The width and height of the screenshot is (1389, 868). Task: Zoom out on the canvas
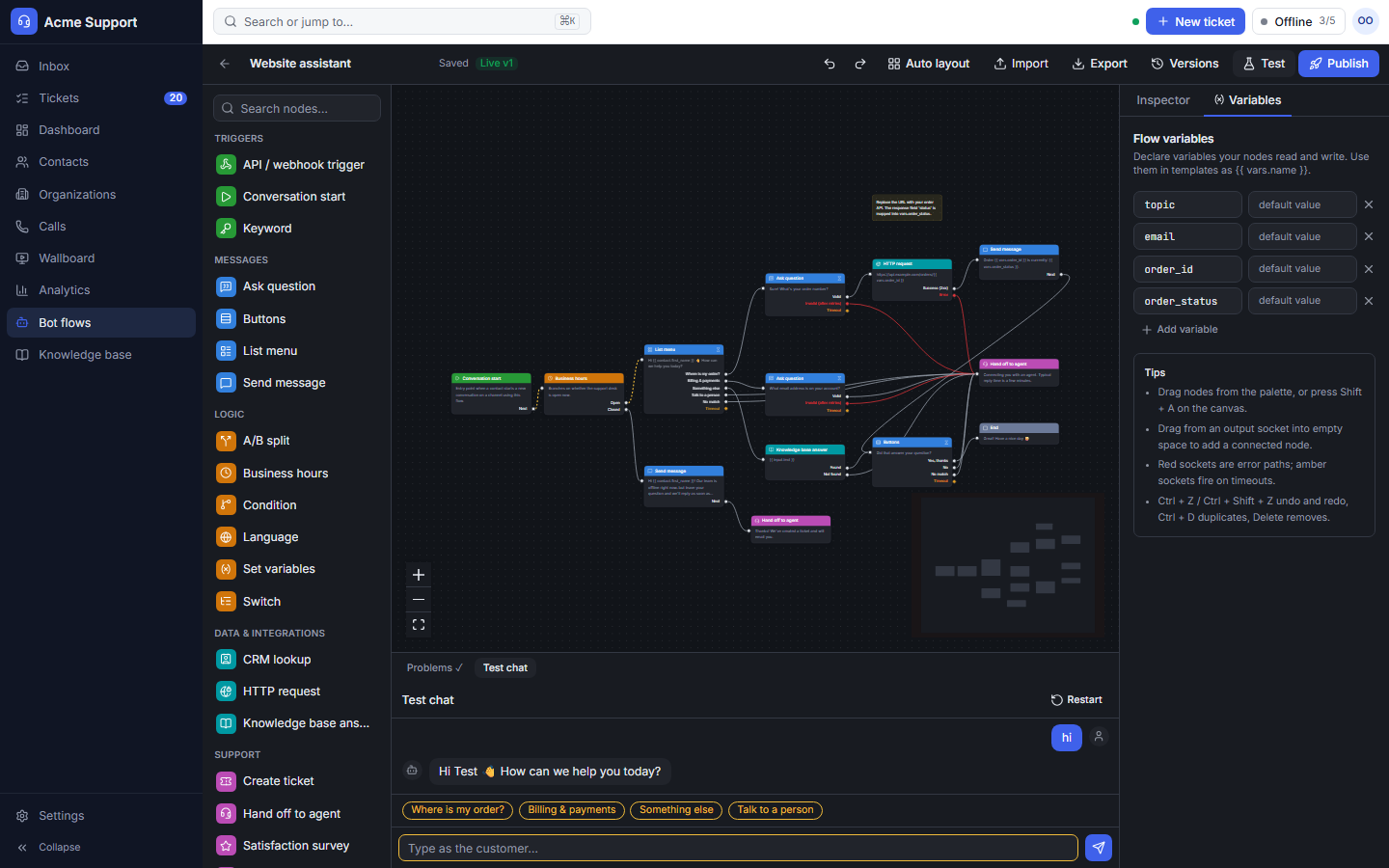pyautogui.click(x=419, y=600)
